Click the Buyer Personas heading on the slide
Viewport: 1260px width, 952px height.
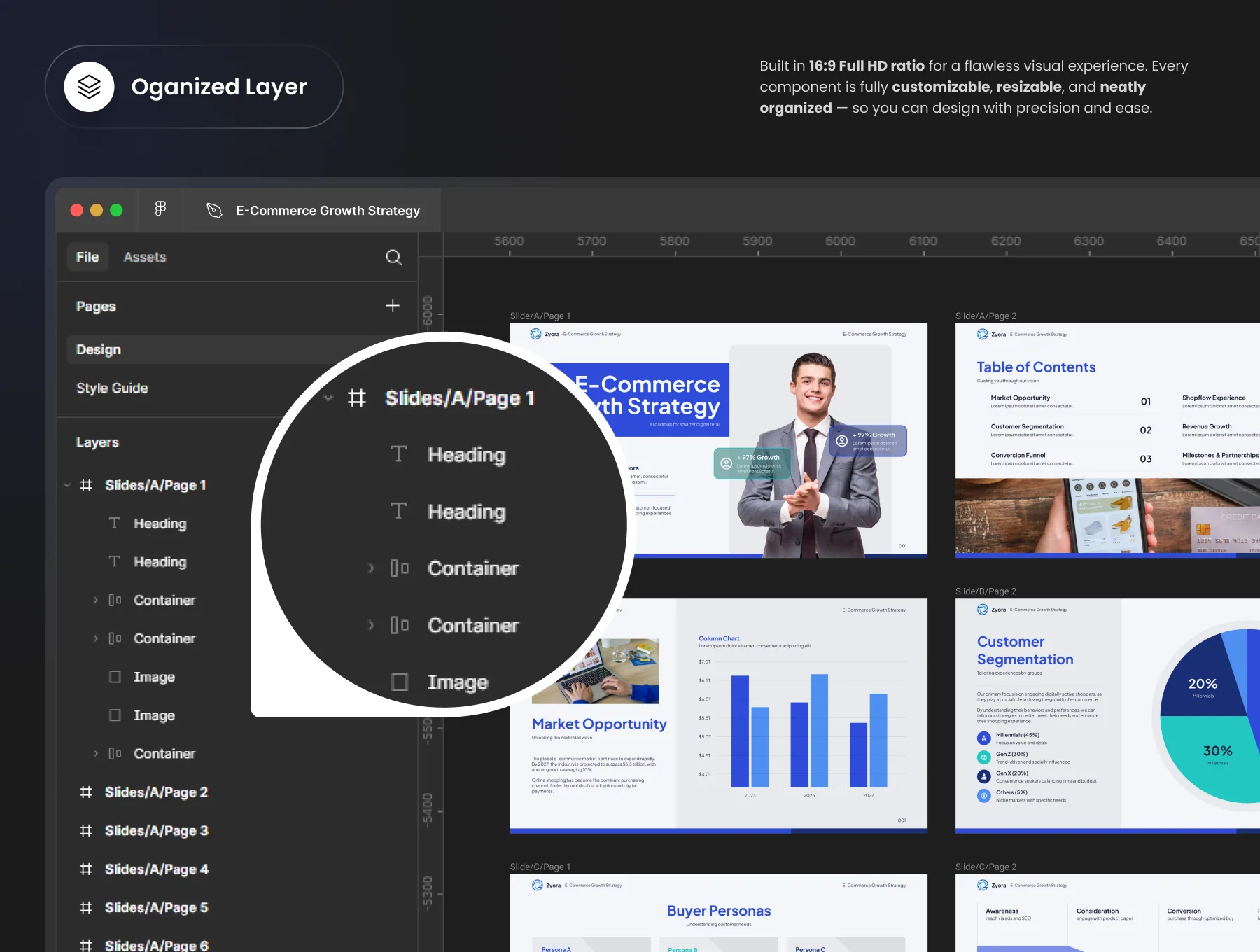(719, 911)
